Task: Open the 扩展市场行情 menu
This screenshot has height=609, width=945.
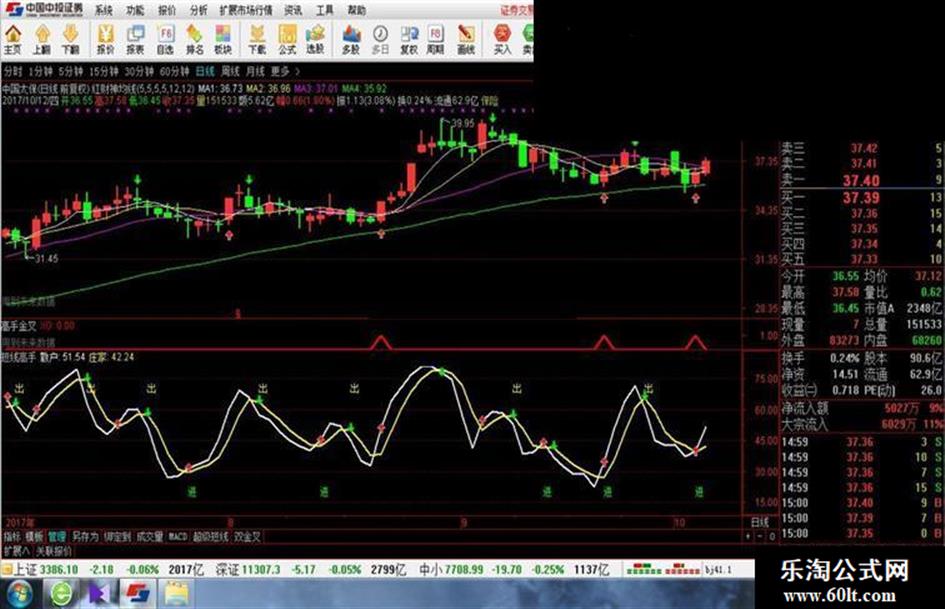Action: click(245, 10)
